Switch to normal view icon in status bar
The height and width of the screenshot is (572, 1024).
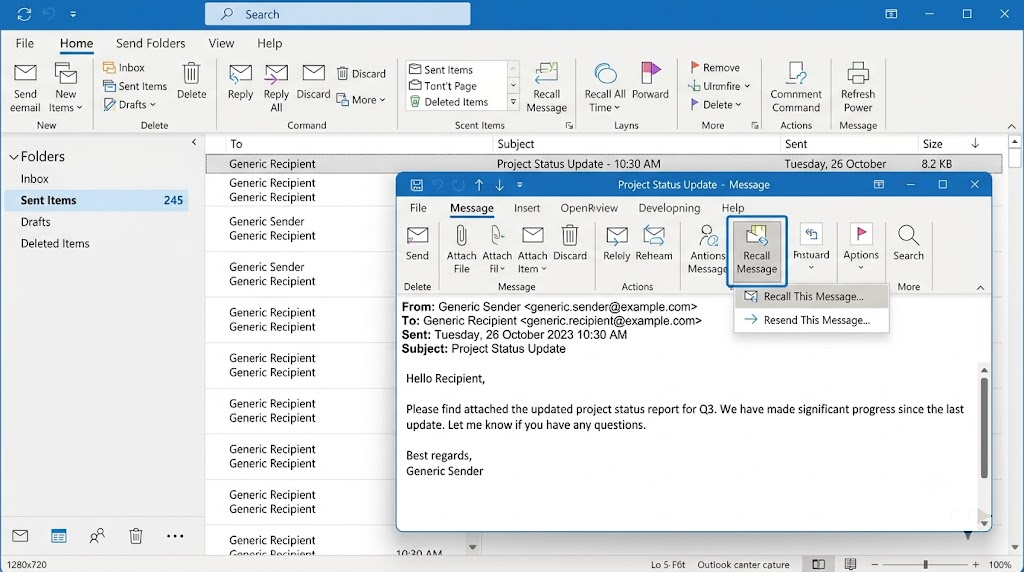coord(818,564)
